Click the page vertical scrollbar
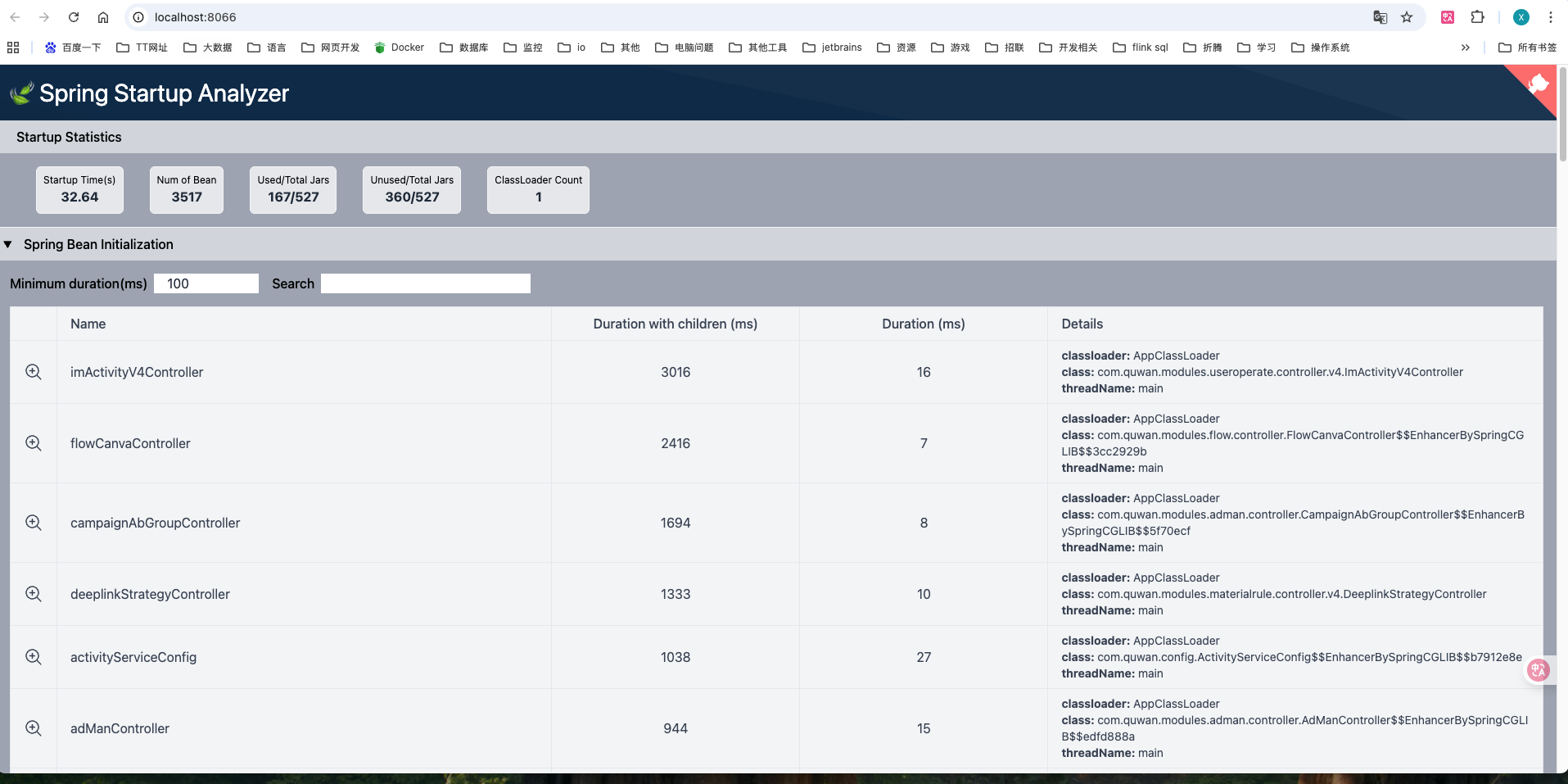The image size is (1568, 784). point(1562,115)
